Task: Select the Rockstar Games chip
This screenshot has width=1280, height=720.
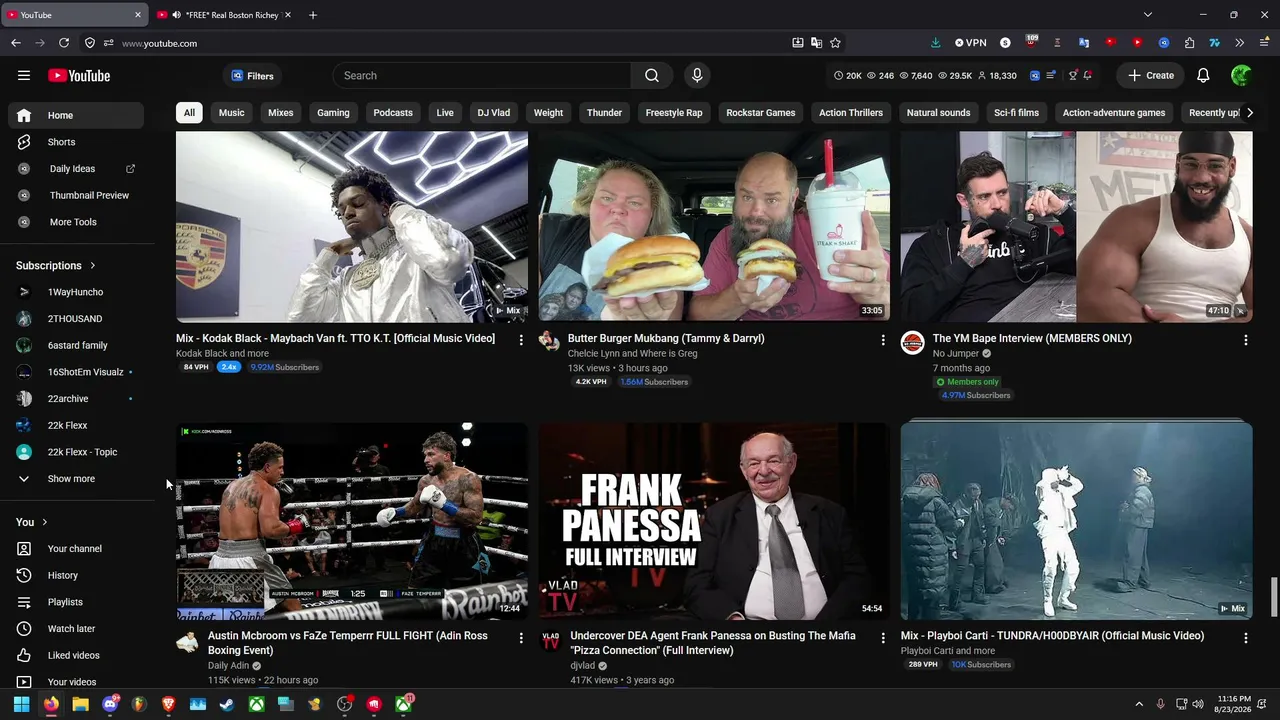Action: [x=761, y=113]
